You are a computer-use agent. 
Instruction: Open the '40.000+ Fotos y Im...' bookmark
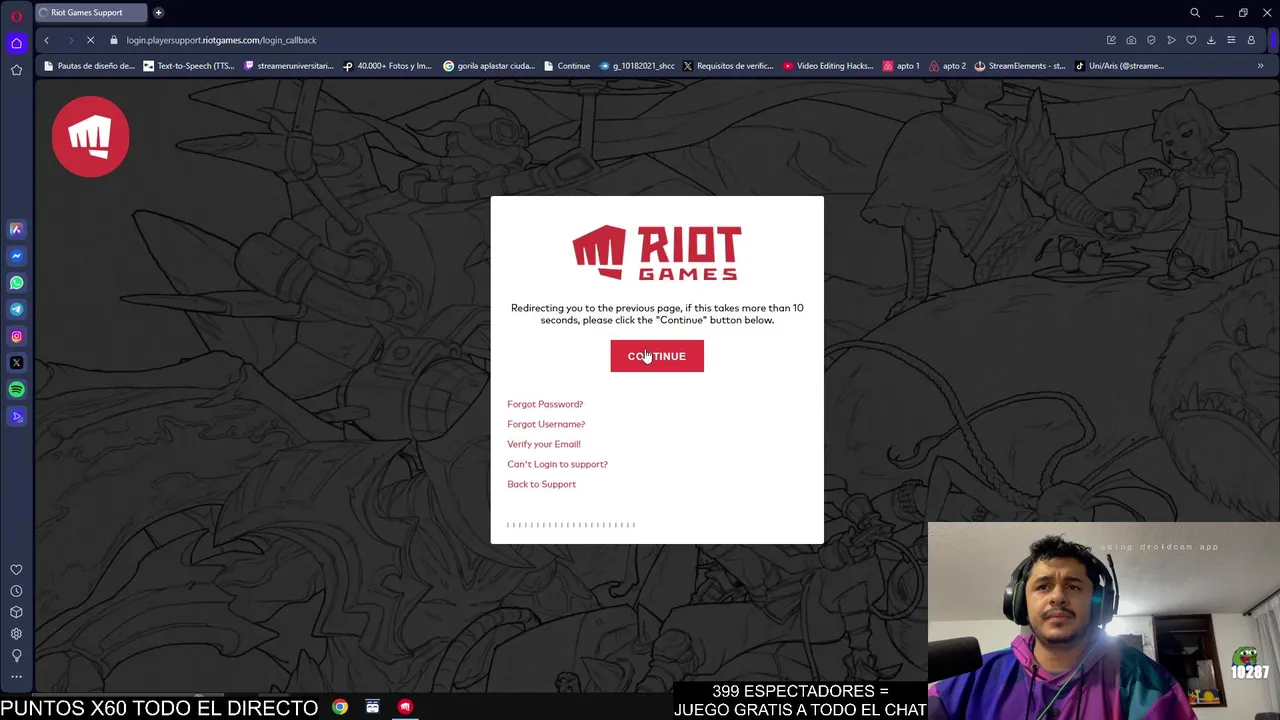pos(387,66)
